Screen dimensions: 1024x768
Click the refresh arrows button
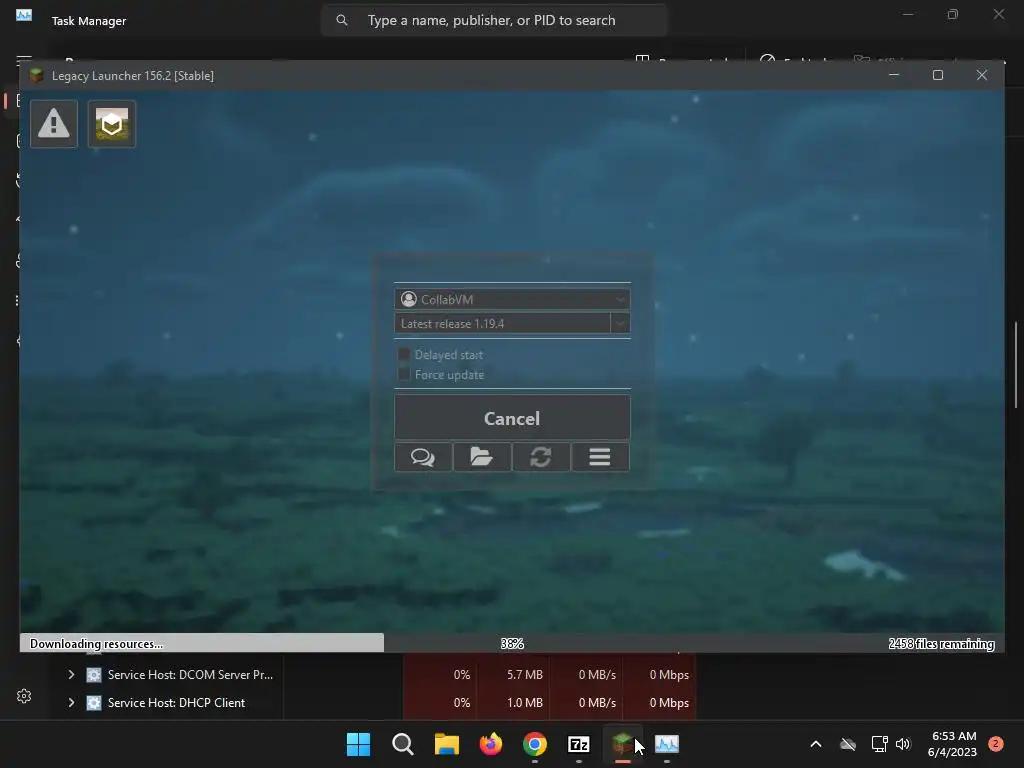tap(541, 456)
